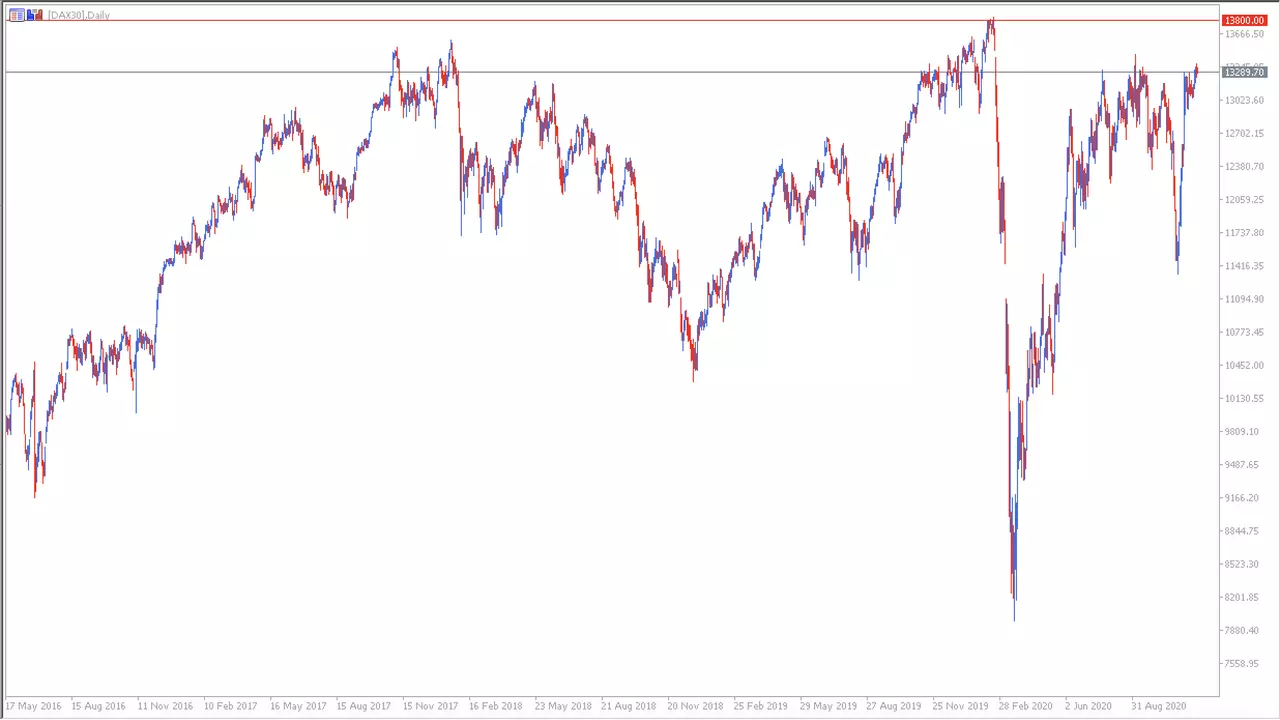Click the 12702.15 price axis value
Screen dimensions: 1280x720
click(1244, 133)
